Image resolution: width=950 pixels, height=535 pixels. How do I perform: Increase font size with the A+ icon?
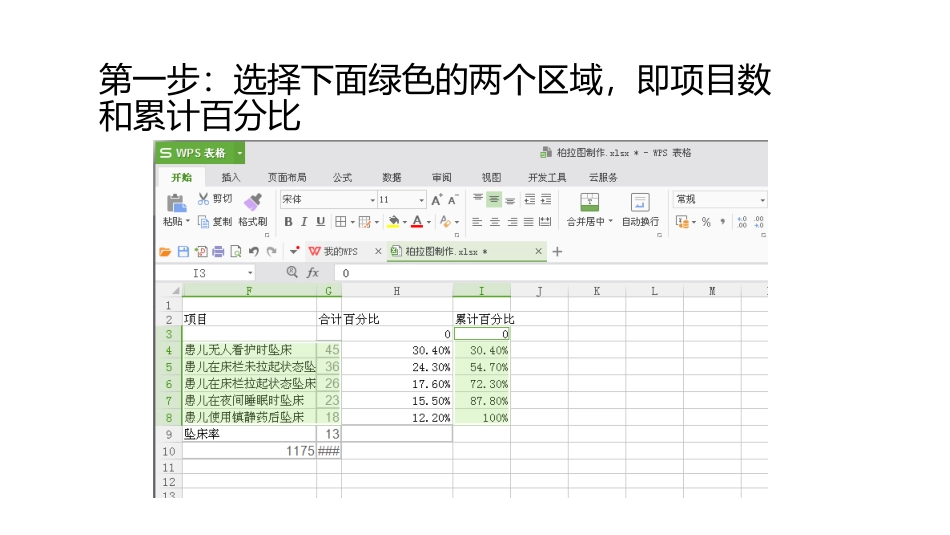(x=436, y=199)
